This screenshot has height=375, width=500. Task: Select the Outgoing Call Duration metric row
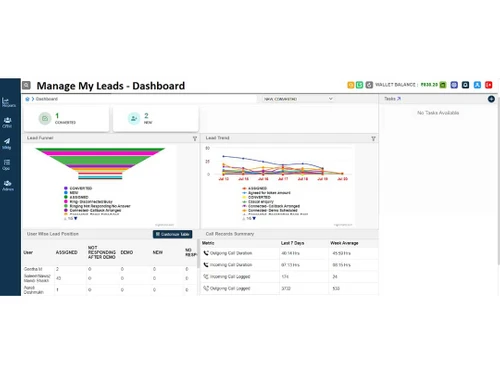[x=289, y=253]
